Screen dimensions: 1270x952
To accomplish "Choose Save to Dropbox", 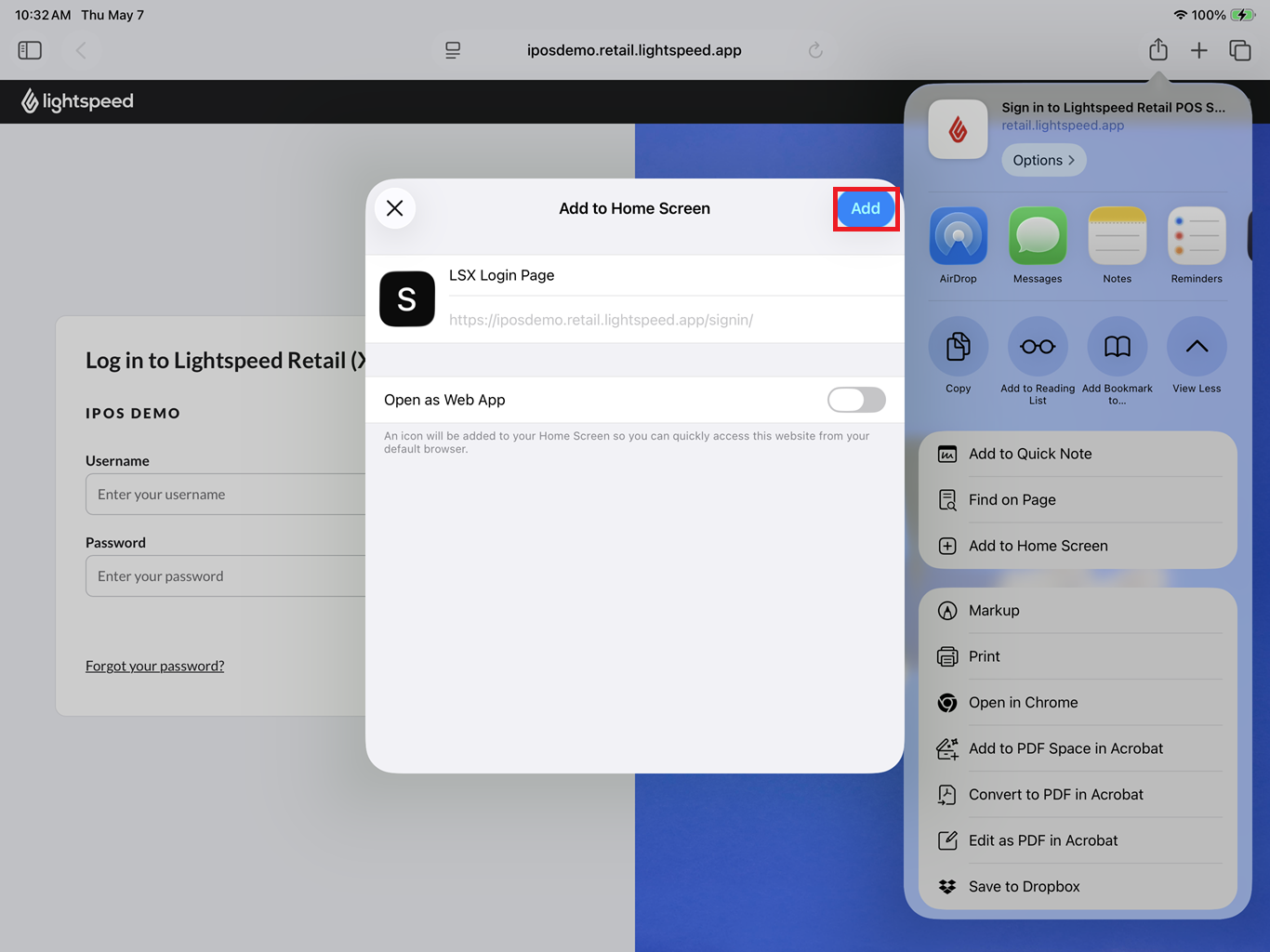I will [1078, 887].
